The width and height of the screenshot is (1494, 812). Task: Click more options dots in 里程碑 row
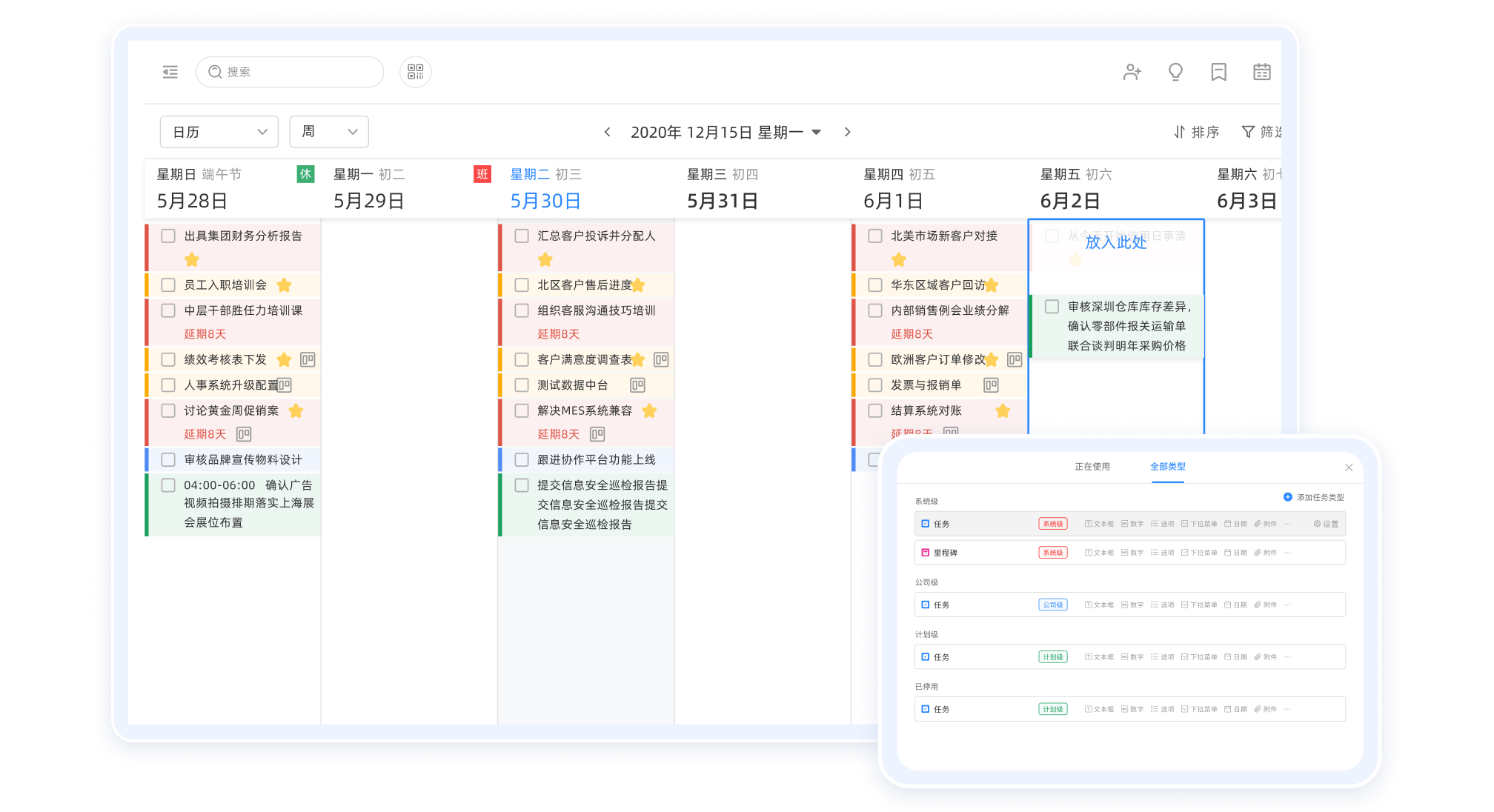1287,553
